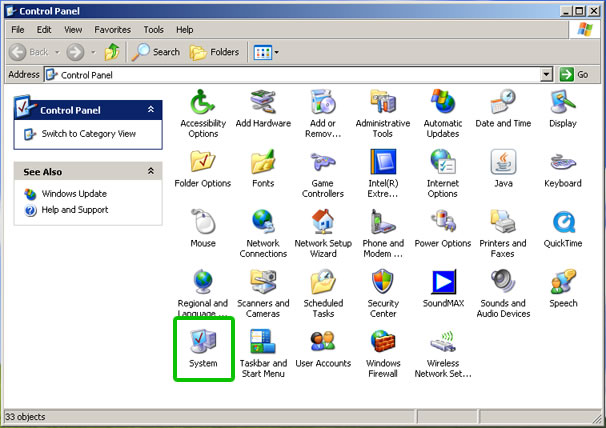Open the Edit menu
The height and width of the screenshot is (428, 606).
(44, 30)
